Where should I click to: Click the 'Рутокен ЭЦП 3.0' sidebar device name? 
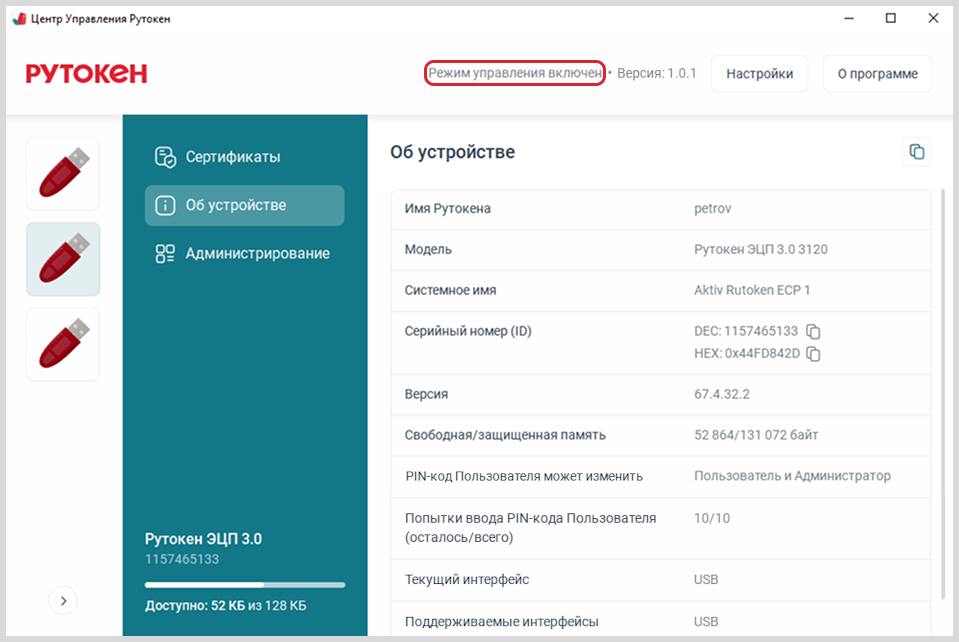point(203,539)
